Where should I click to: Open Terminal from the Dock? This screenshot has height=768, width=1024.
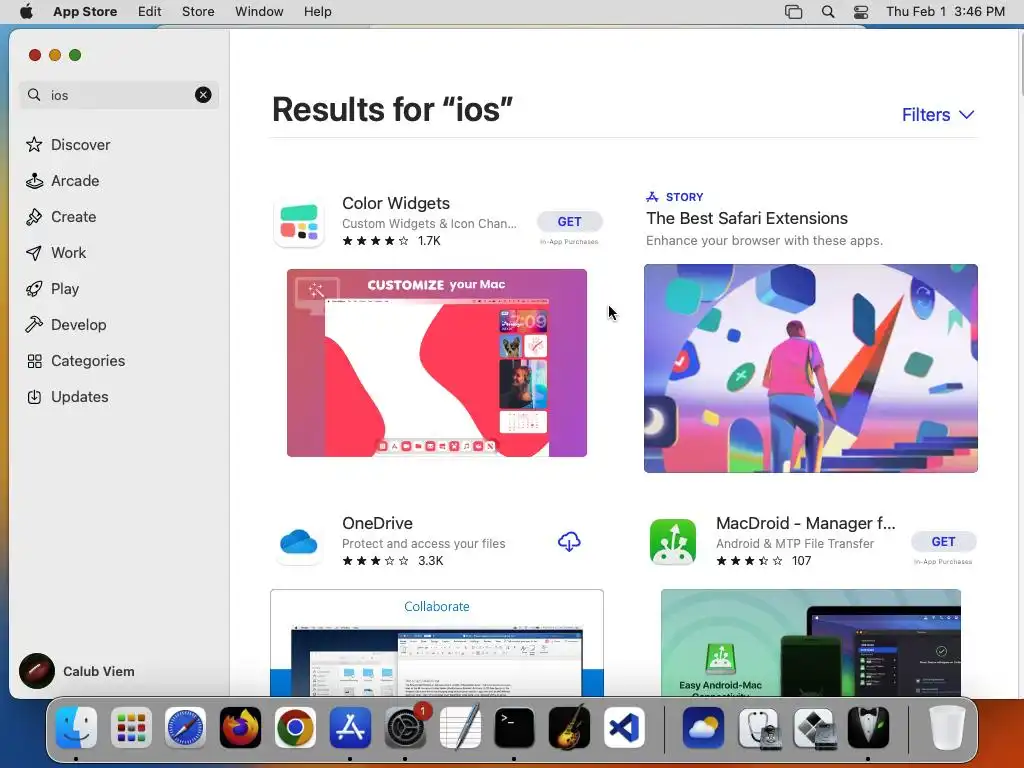click(x=514, y=728)
